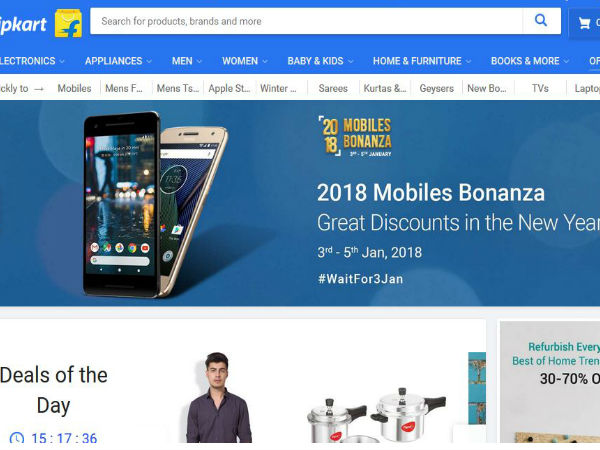The height and width of the screenshot is (450, 600).
Task: Click the 2018 Mobiles Bonanza gold badge
Action: point(355,136)
